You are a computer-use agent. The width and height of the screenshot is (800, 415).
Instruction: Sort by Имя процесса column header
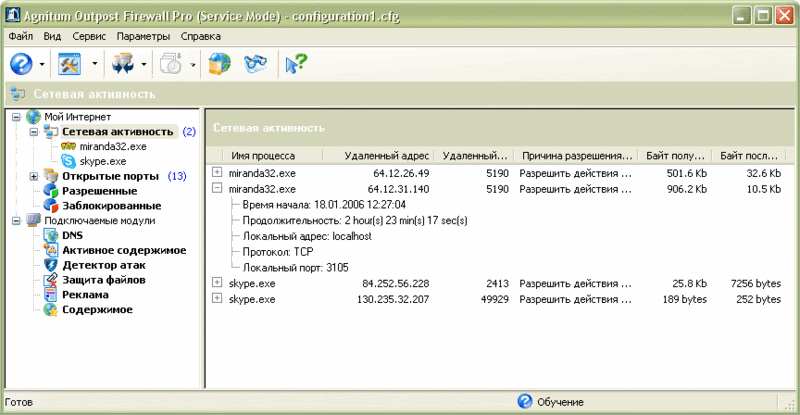point(273,156)
